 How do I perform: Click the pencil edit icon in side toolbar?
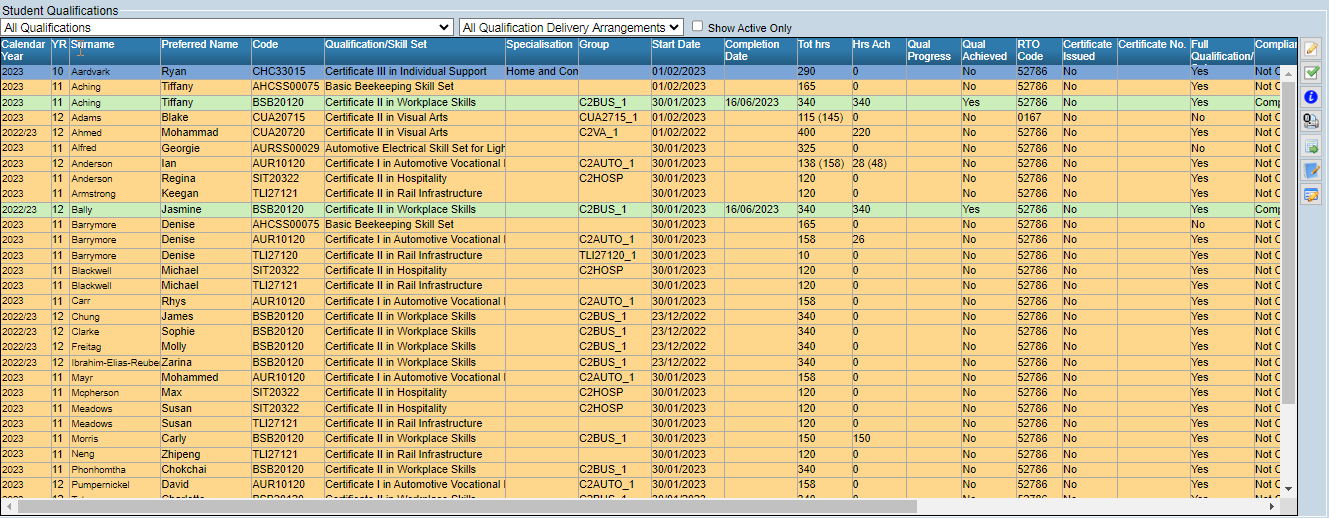tap(1311, 49)
